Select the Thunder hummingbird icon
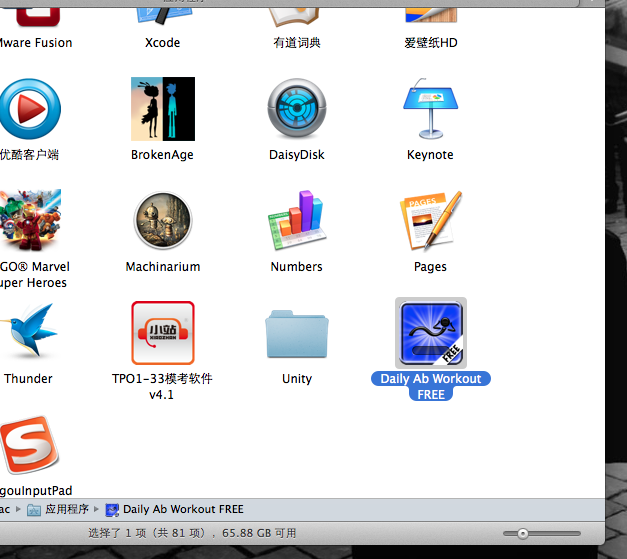The image size is (627, 559). (x=29, y=330)
